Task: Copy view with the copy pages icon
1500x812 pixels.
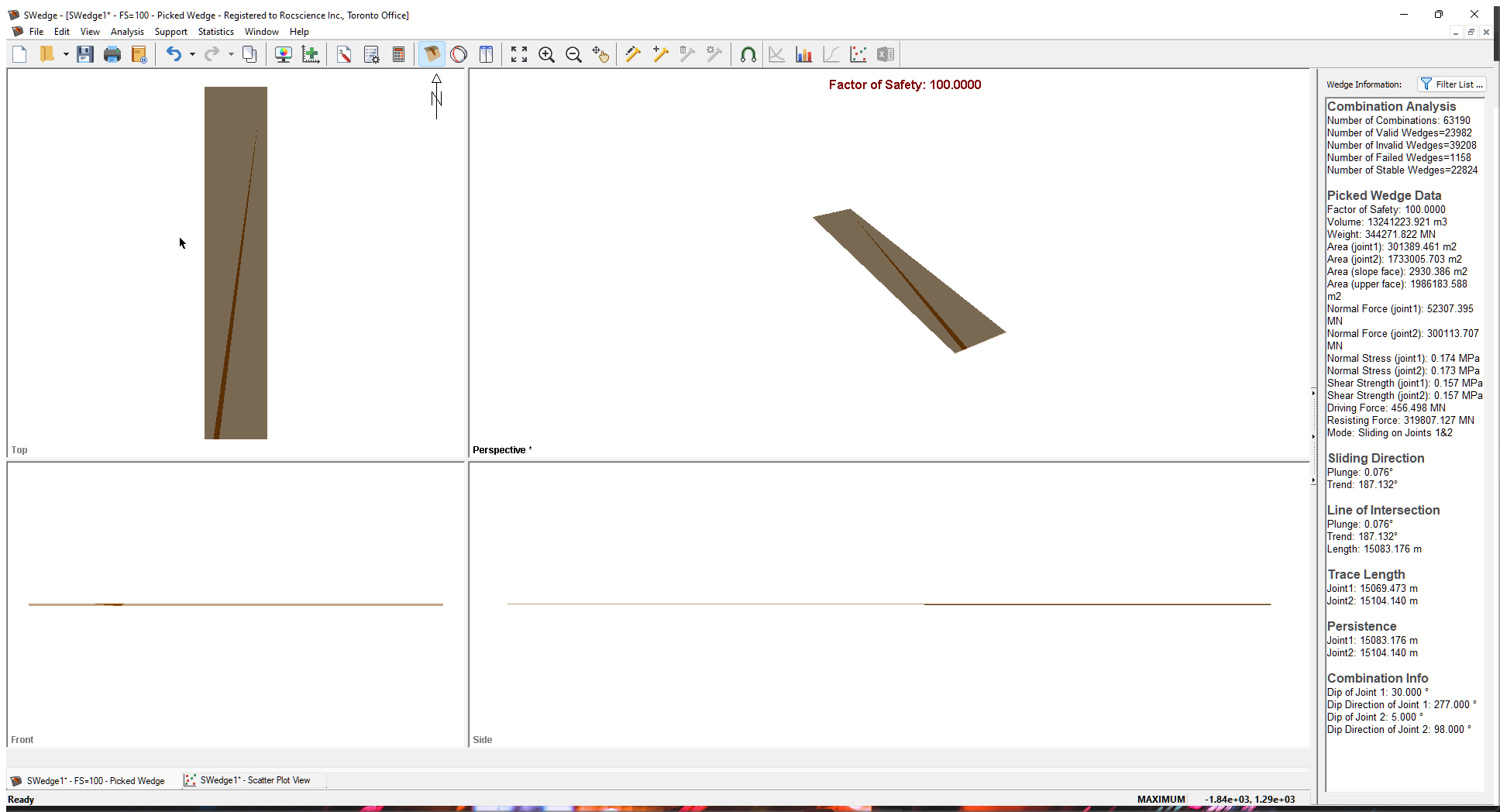Action: point(249,54)
